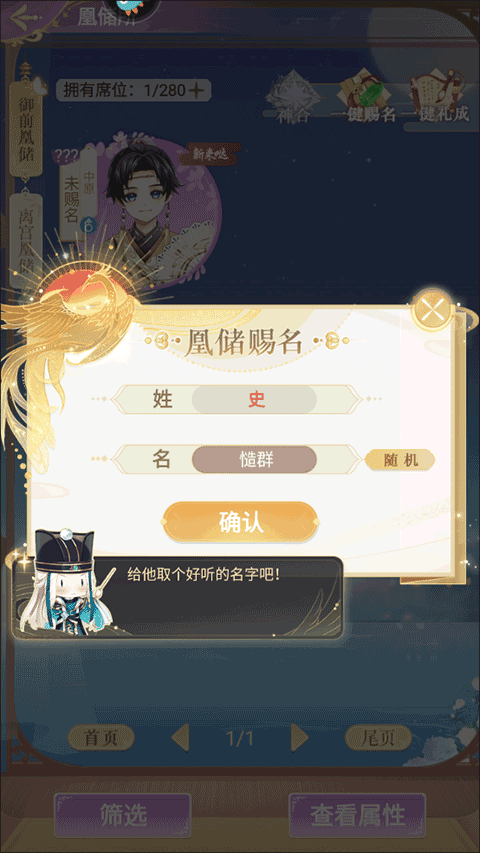Go to the previous page arrow
This screenshot has width=480, height=853.
coord(180,738)
